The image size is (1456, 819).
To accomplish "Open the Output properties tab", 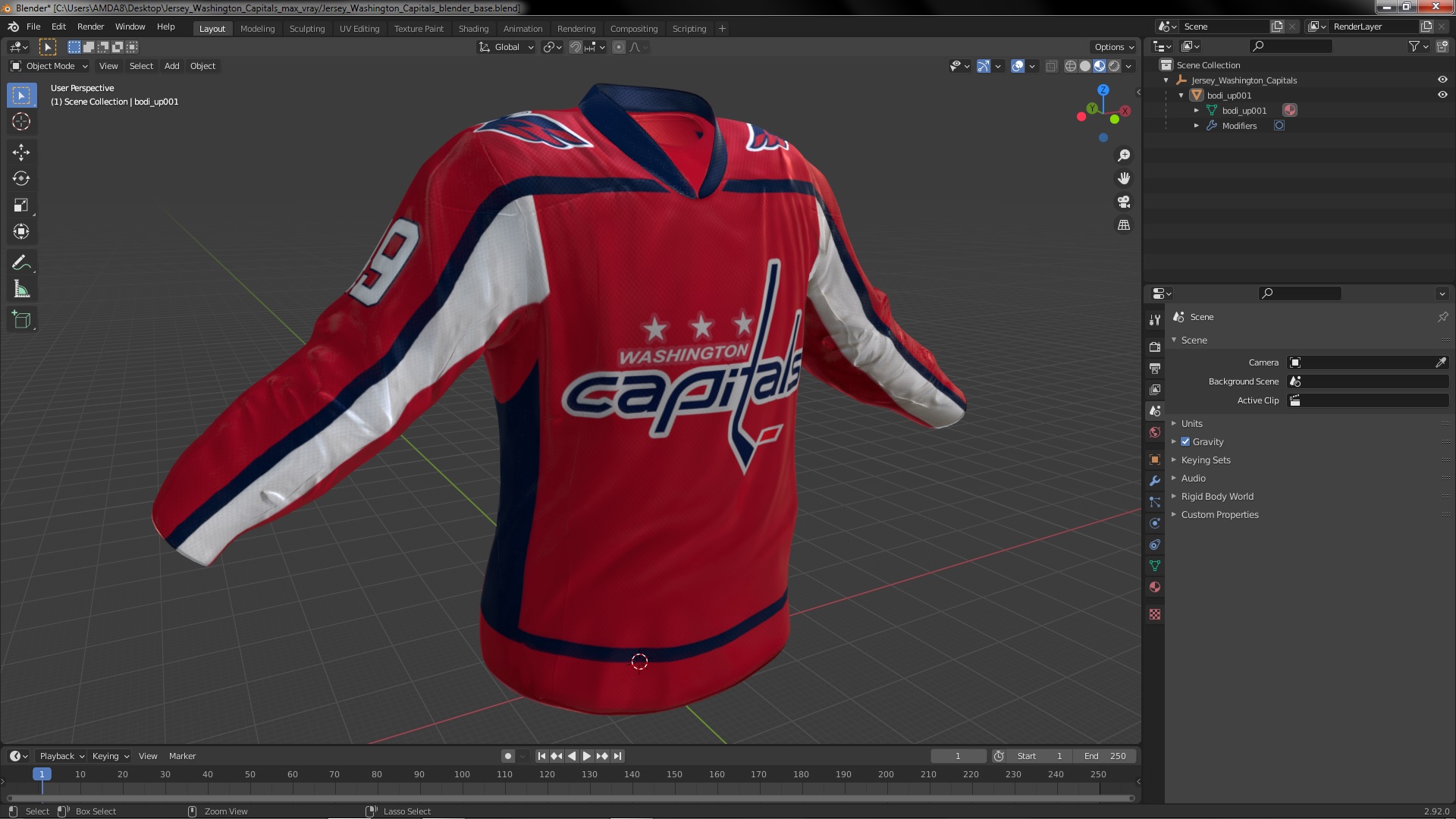I will [x=1155, y=368].
